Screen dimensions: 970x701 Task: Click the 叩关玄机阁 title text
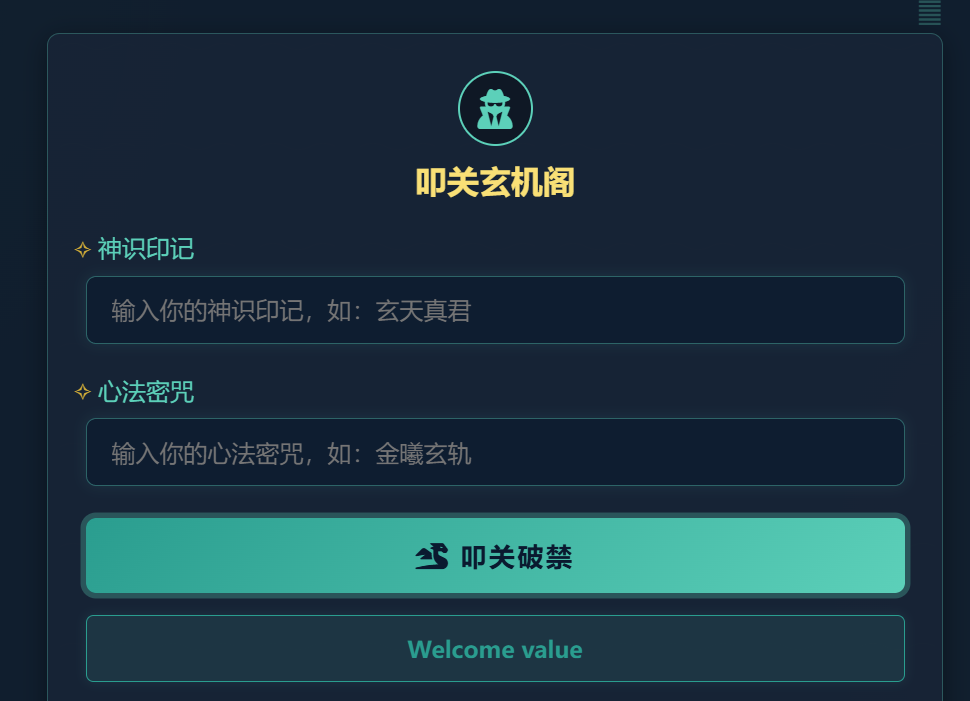click(495, 183)
